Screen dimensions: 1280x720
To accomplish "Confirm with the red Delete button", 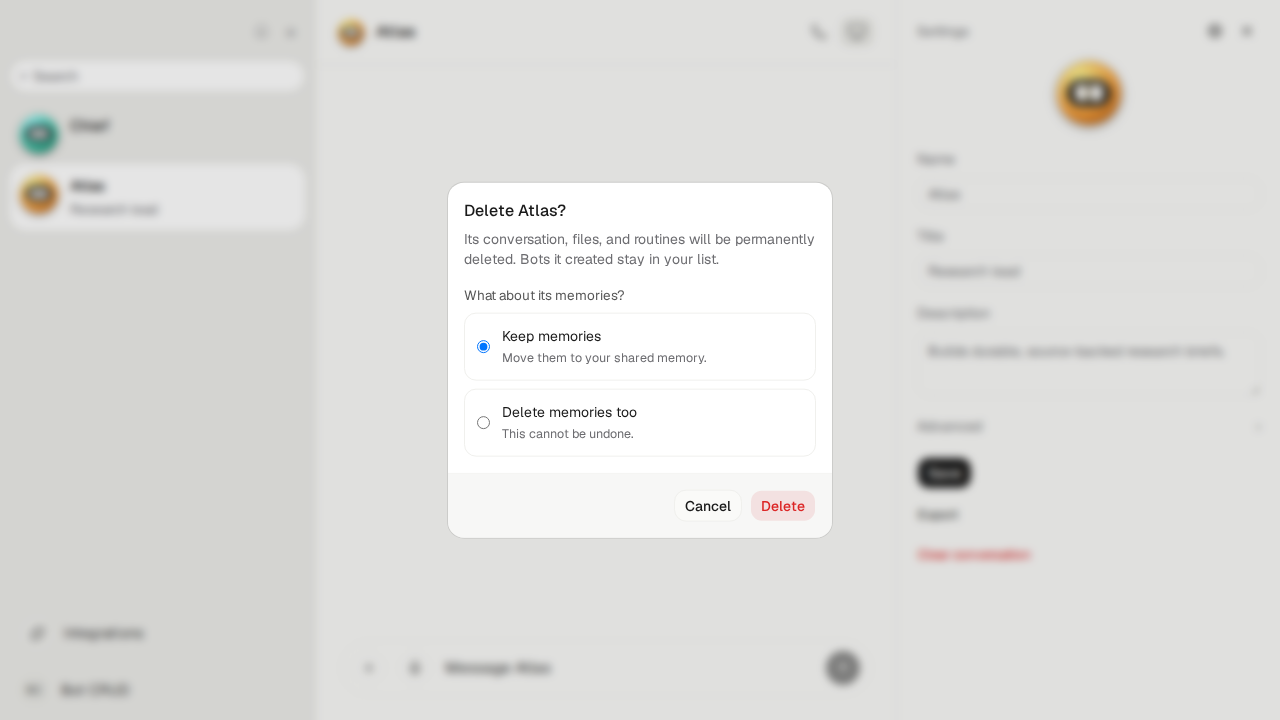I will tap(783, 506).
